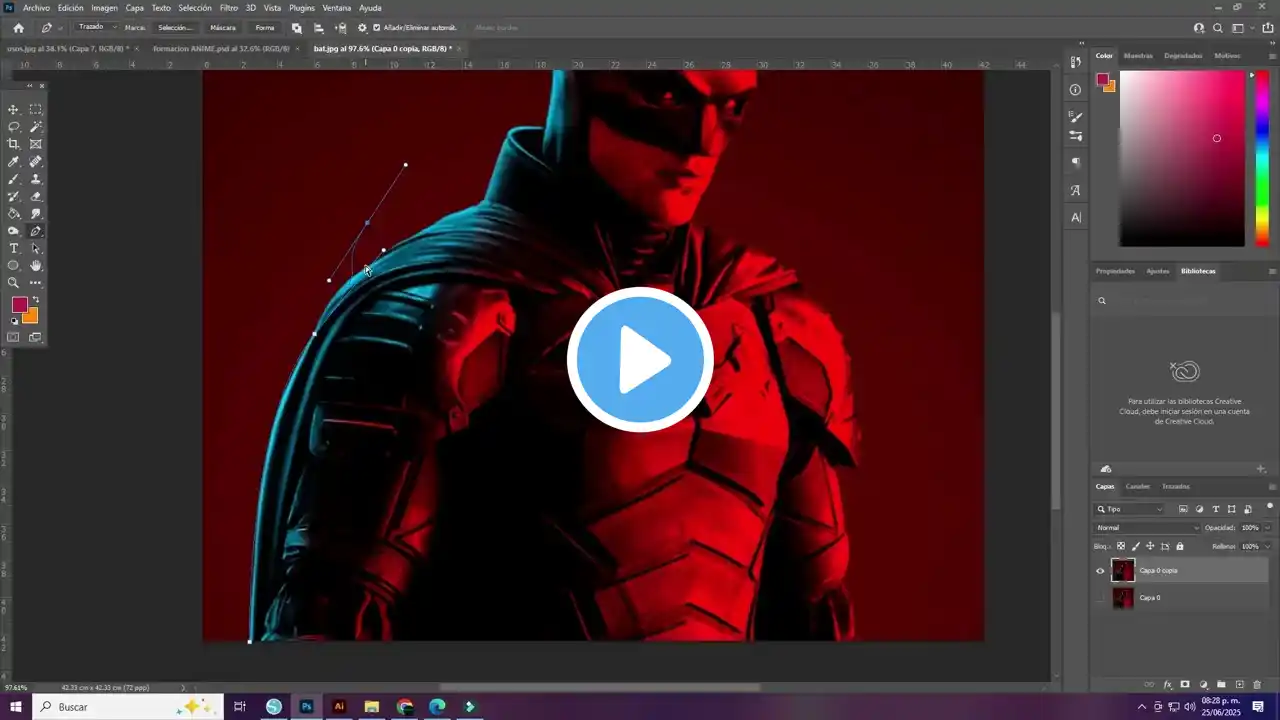
Task: Click the layer style fx icon
Action: (x=1167, y=685)
